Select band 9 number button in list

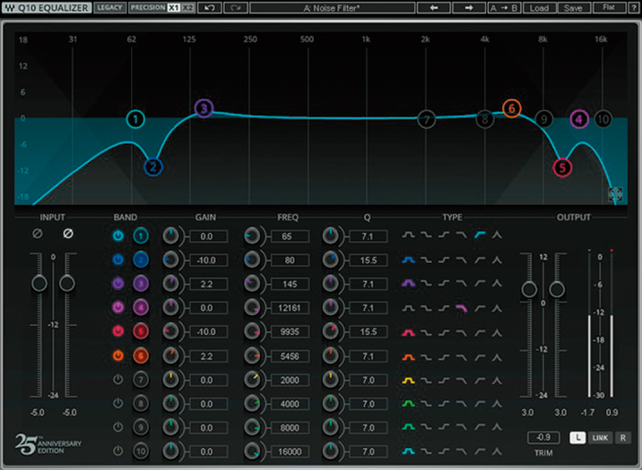point(140,427)
